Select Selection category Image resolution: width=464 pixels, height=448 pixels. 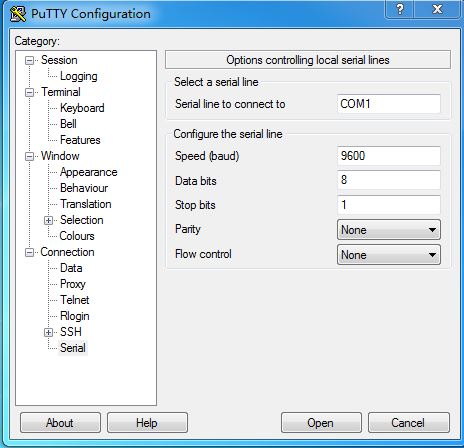point(82,220)
